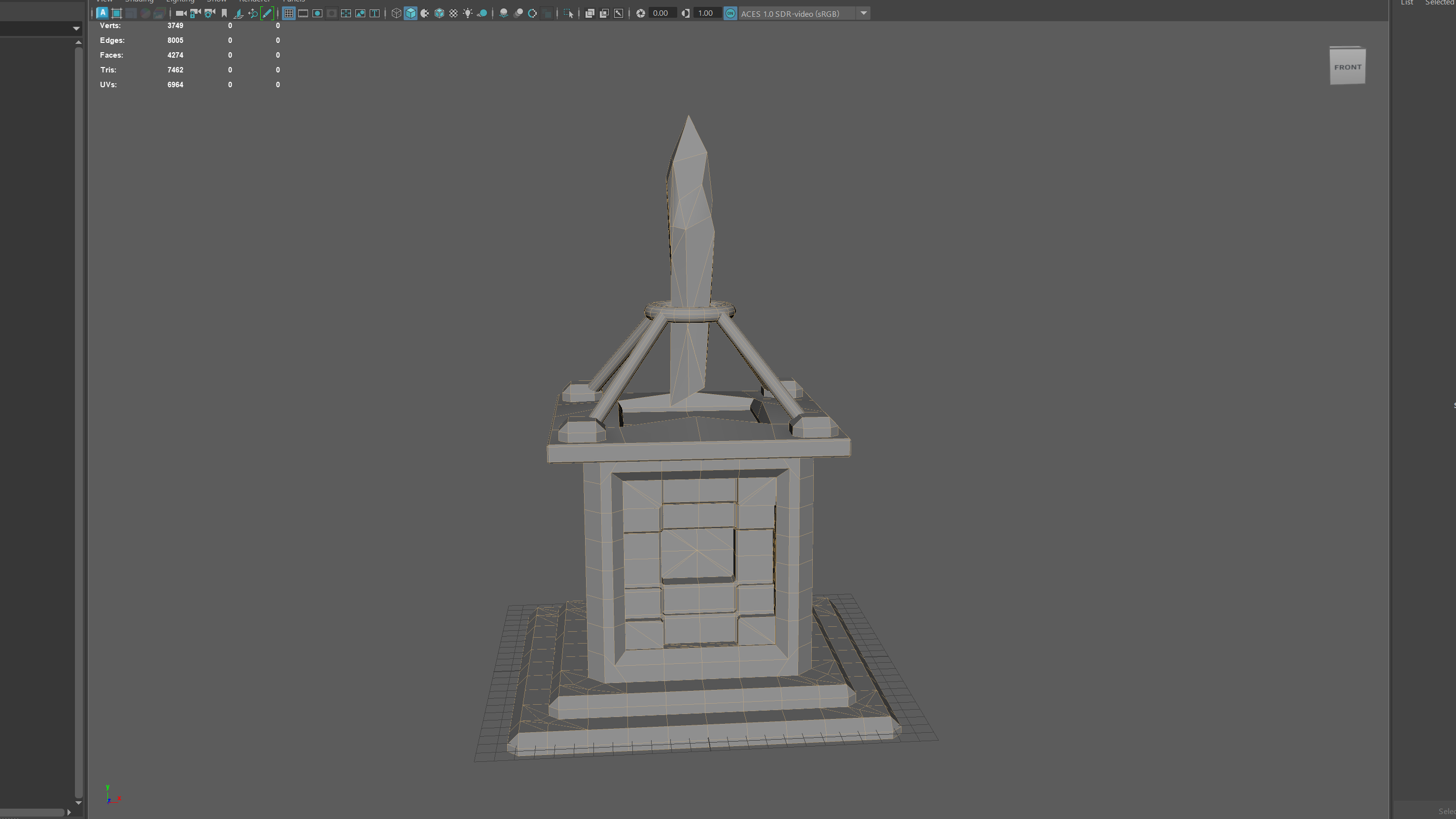
Task: Activate the Grease Pencil tool
Action: click(267, 13)
